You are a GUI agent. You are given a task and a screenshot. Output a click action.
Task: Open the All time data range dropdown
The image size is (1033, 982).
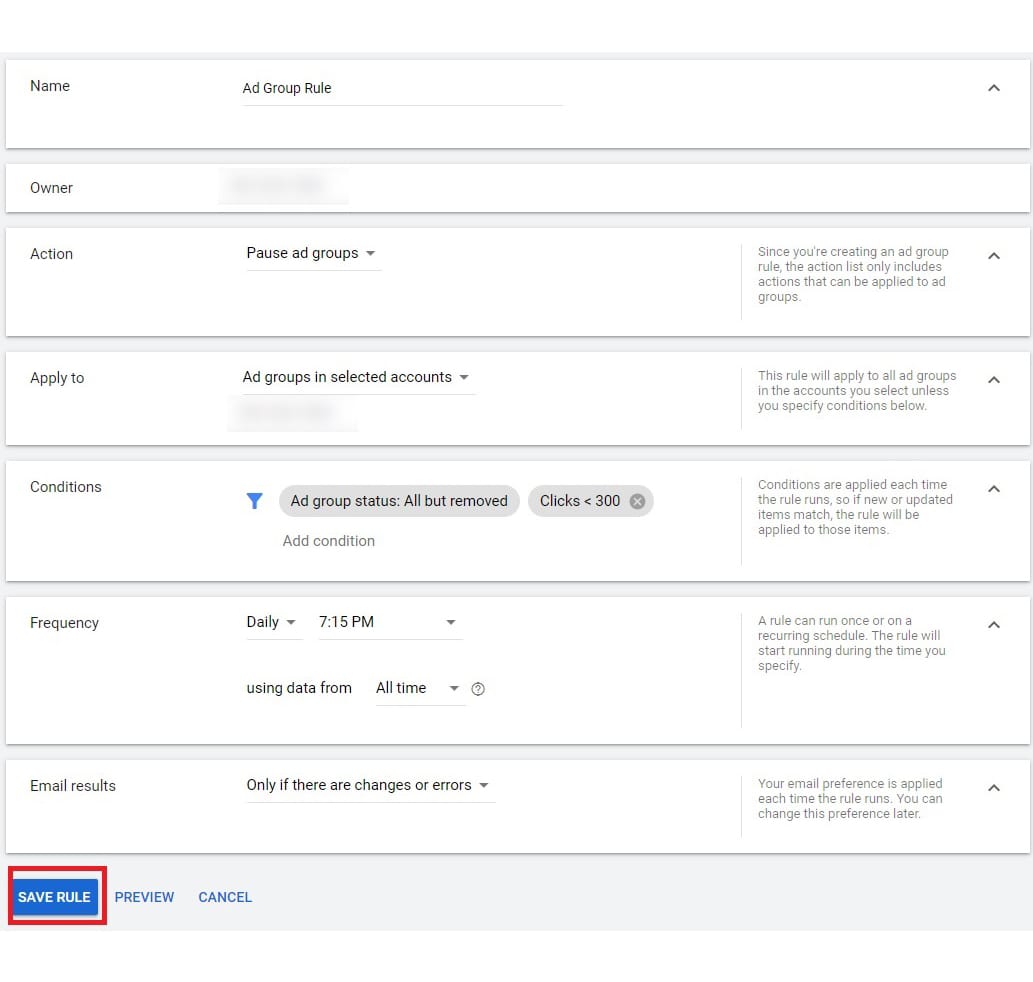(417, 688)
